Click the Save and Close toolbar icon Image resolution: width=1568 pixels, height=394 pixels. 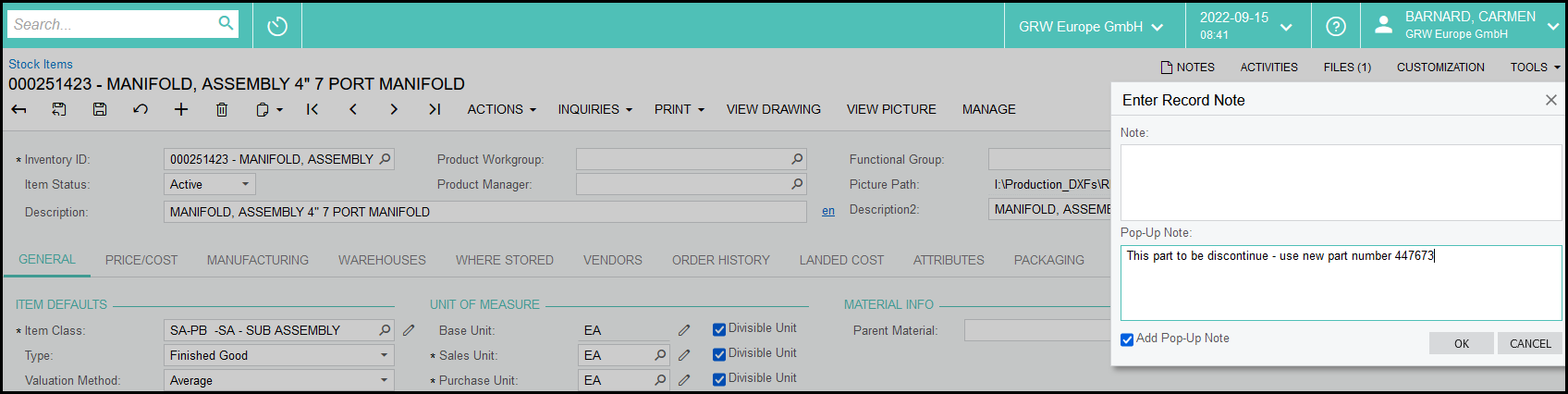pos(59,109)
